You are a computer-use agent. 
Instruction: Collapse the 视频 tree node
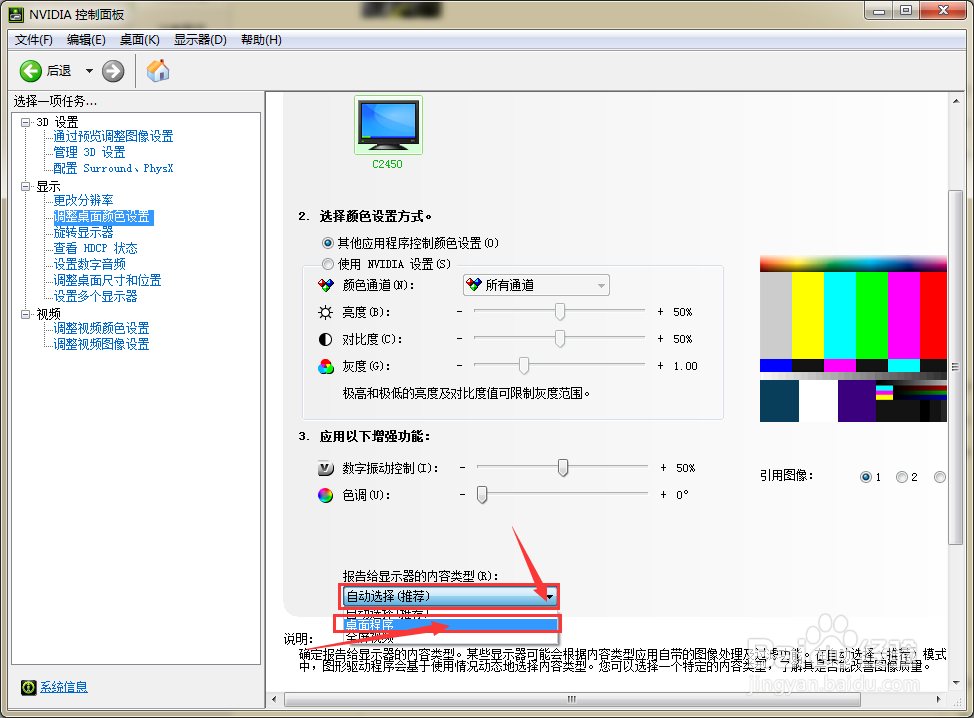(25, 314)
